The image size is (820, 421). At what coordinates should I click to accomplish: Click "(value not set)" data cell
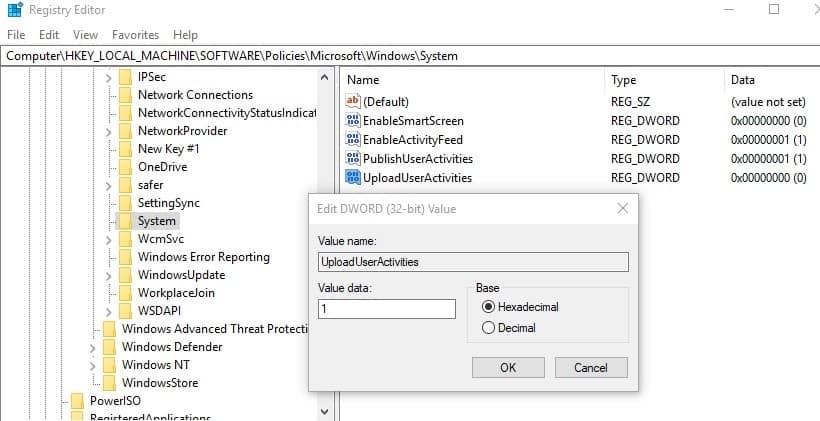click(x=768, y=102)
